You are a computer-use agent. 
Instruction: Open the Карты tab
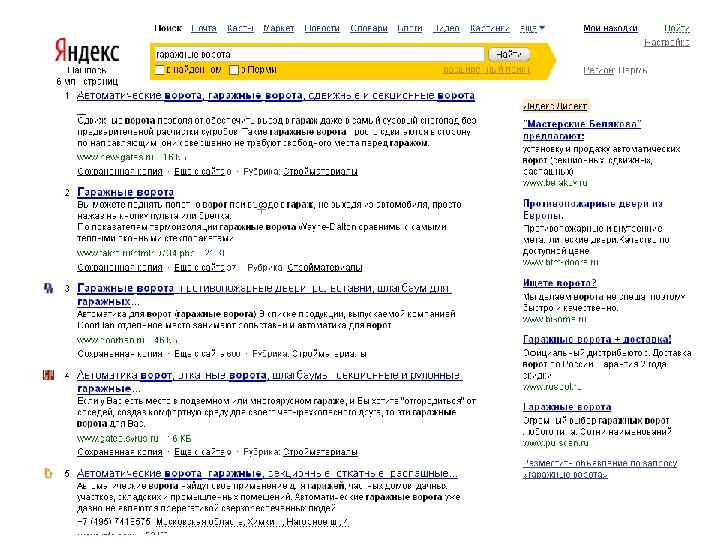tap(240, 28)
